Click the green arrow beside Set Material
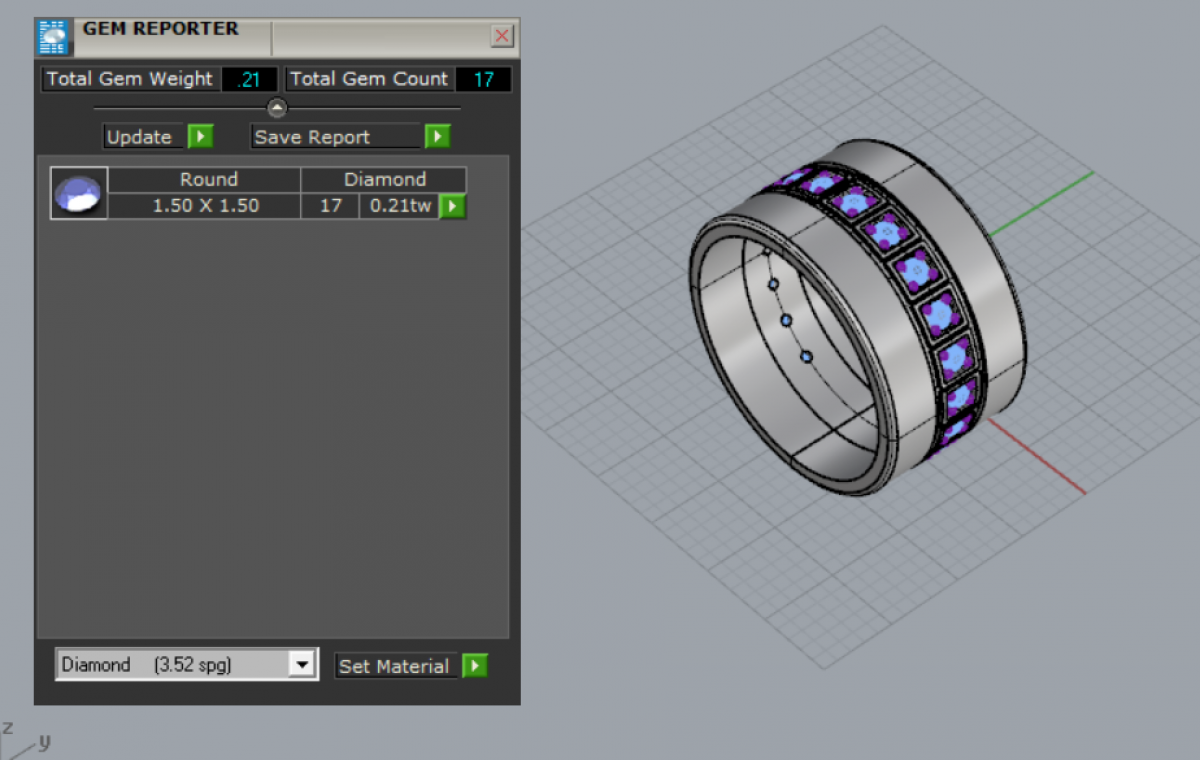 click(x=475, y=666)
